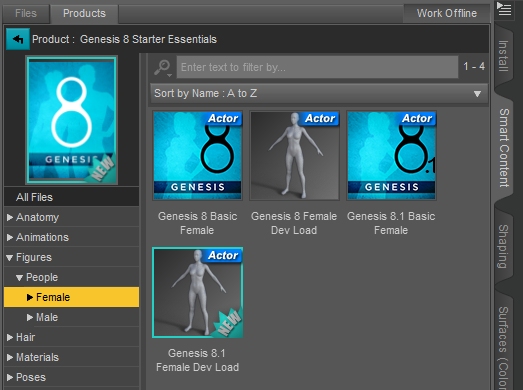Expand the Female subcategory arrow
The width and height of the screenshot is (523, 390).
coord(30,297)
